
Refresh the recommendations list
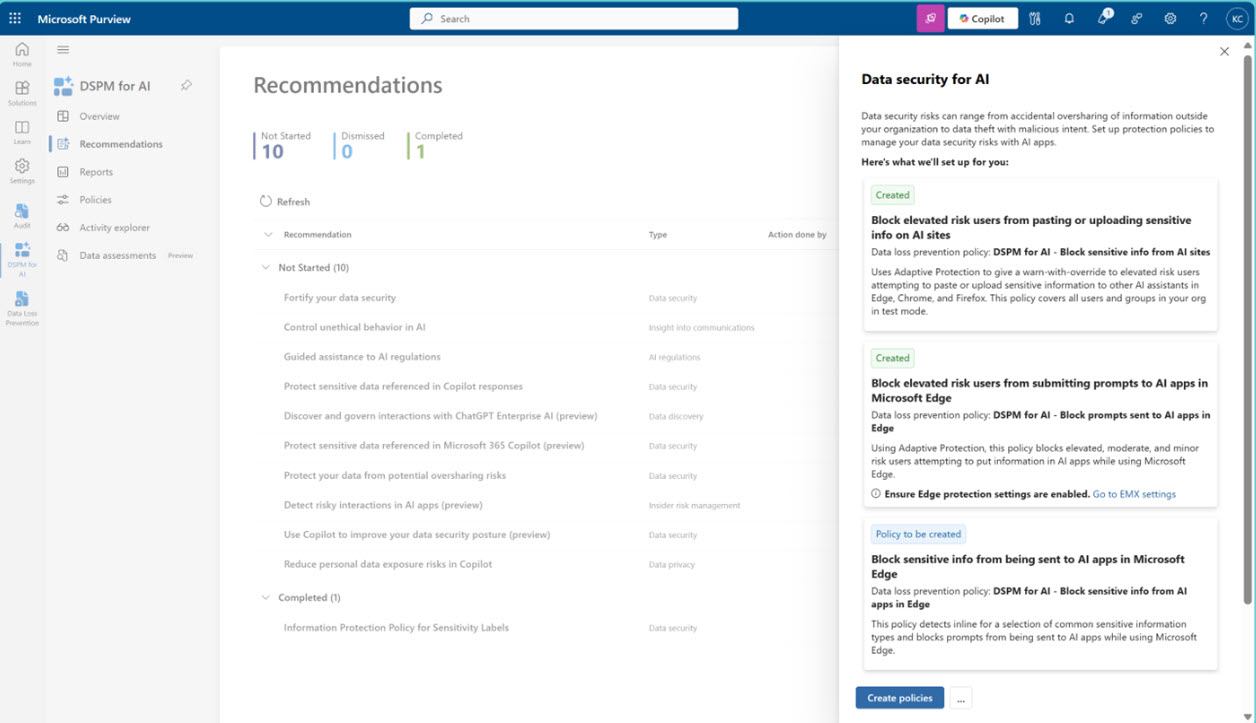click(285, 201)
